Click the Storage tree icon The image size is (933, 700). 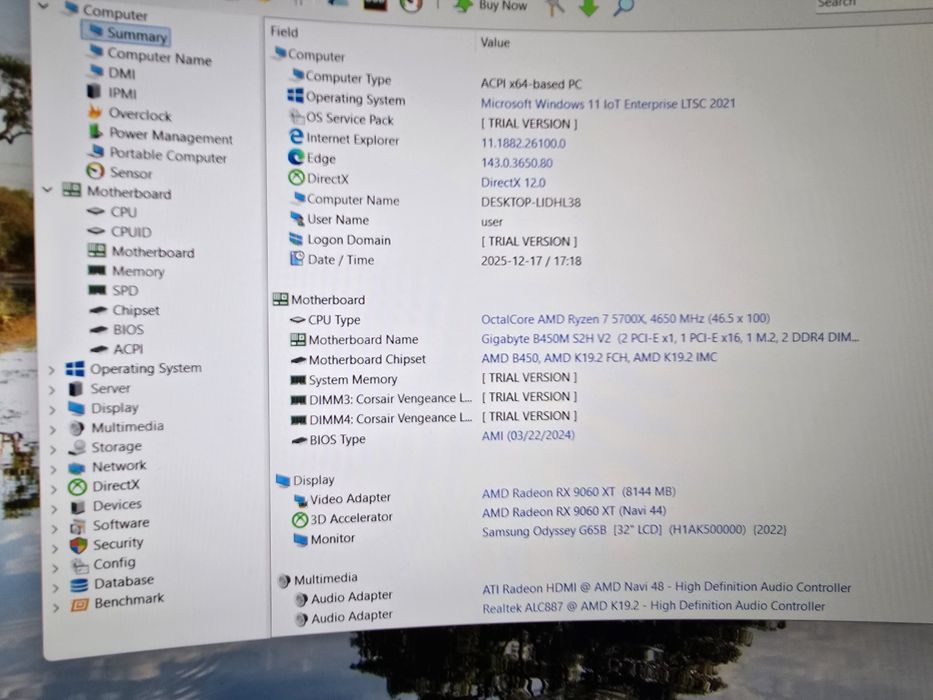(x=77, y=448)
